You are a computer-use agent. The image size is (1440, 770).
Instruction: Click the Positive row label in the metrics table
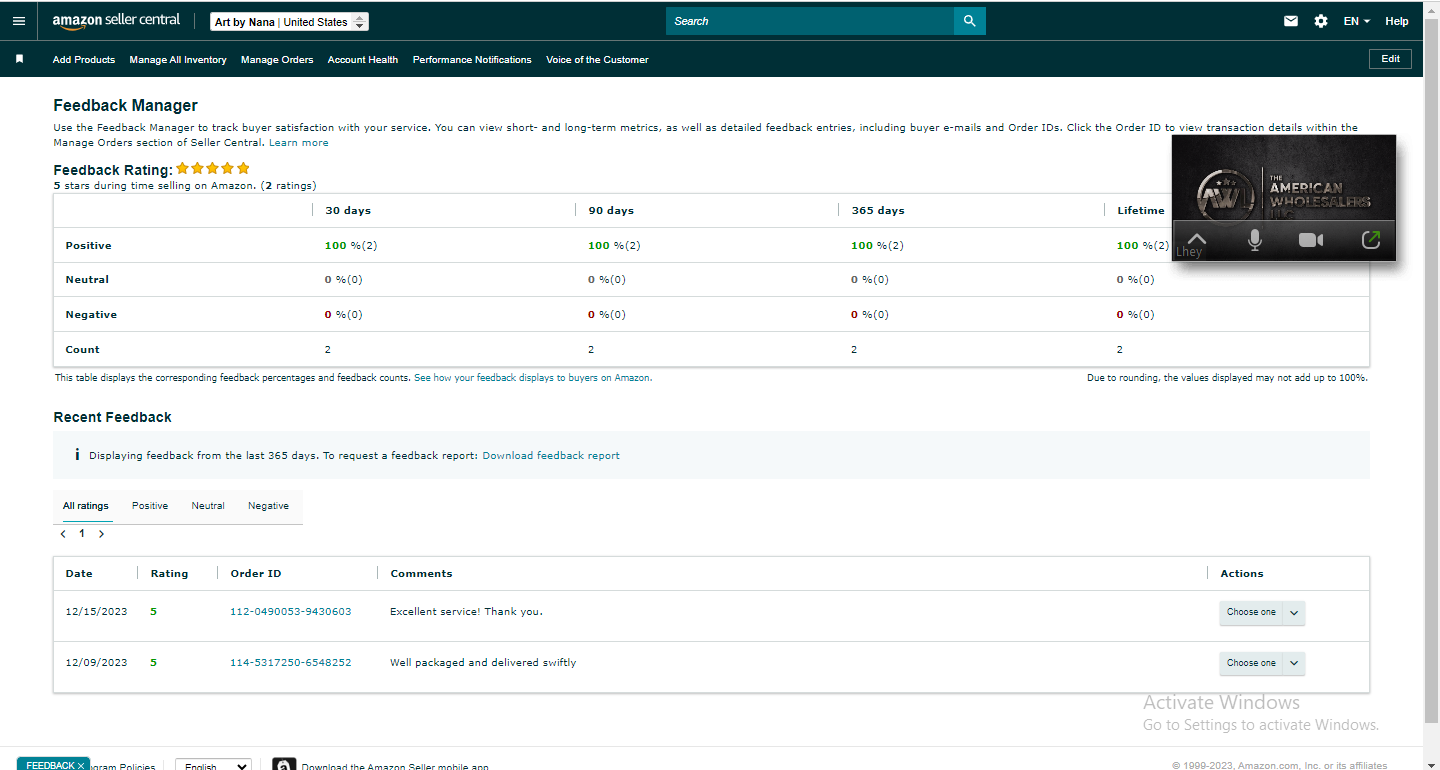click(89, 246)
